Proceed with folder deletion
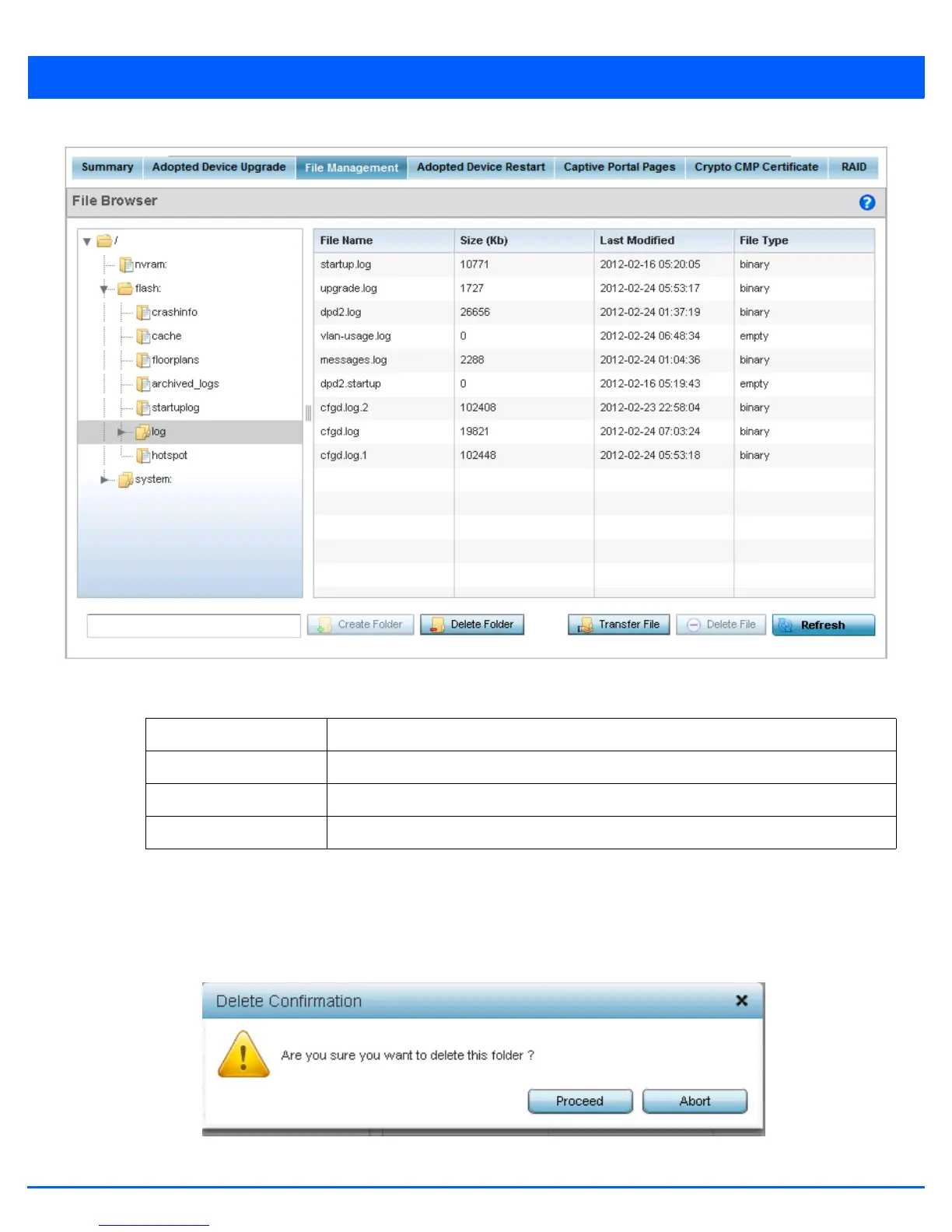 pos(580,1101)
